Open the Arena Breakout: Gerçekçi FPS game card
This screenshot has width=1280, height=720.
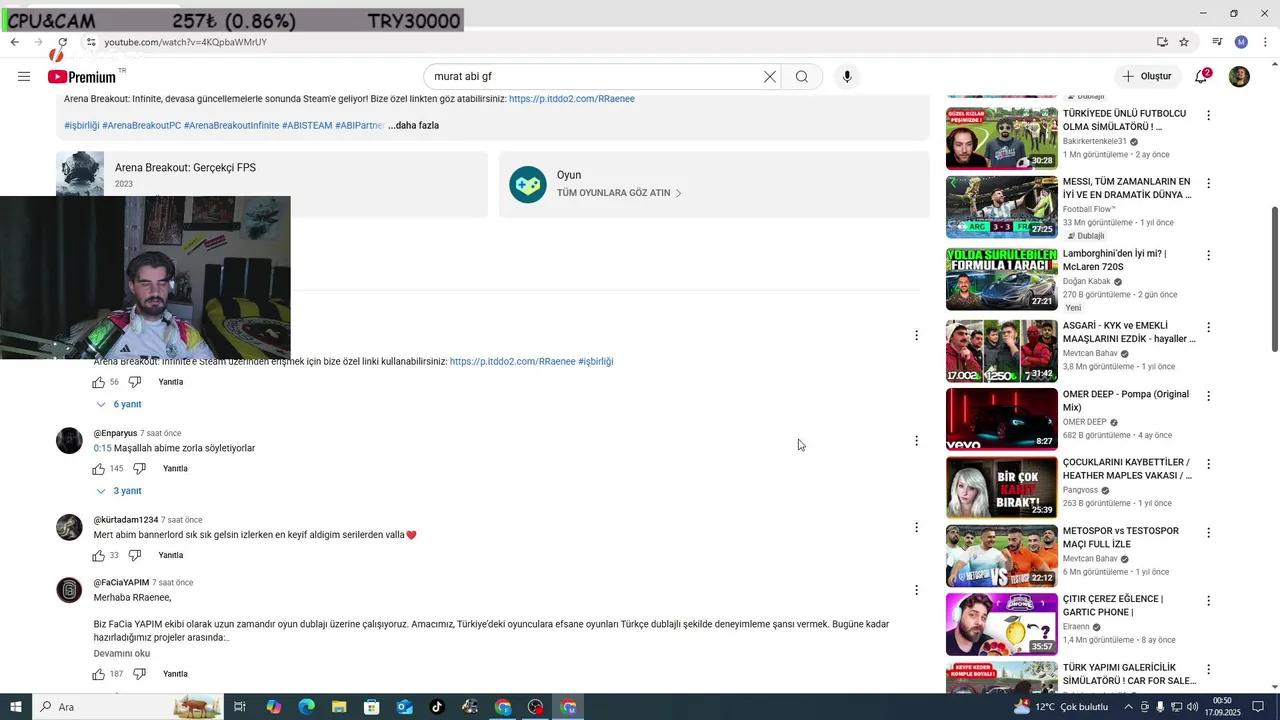[x=271, y=184]
